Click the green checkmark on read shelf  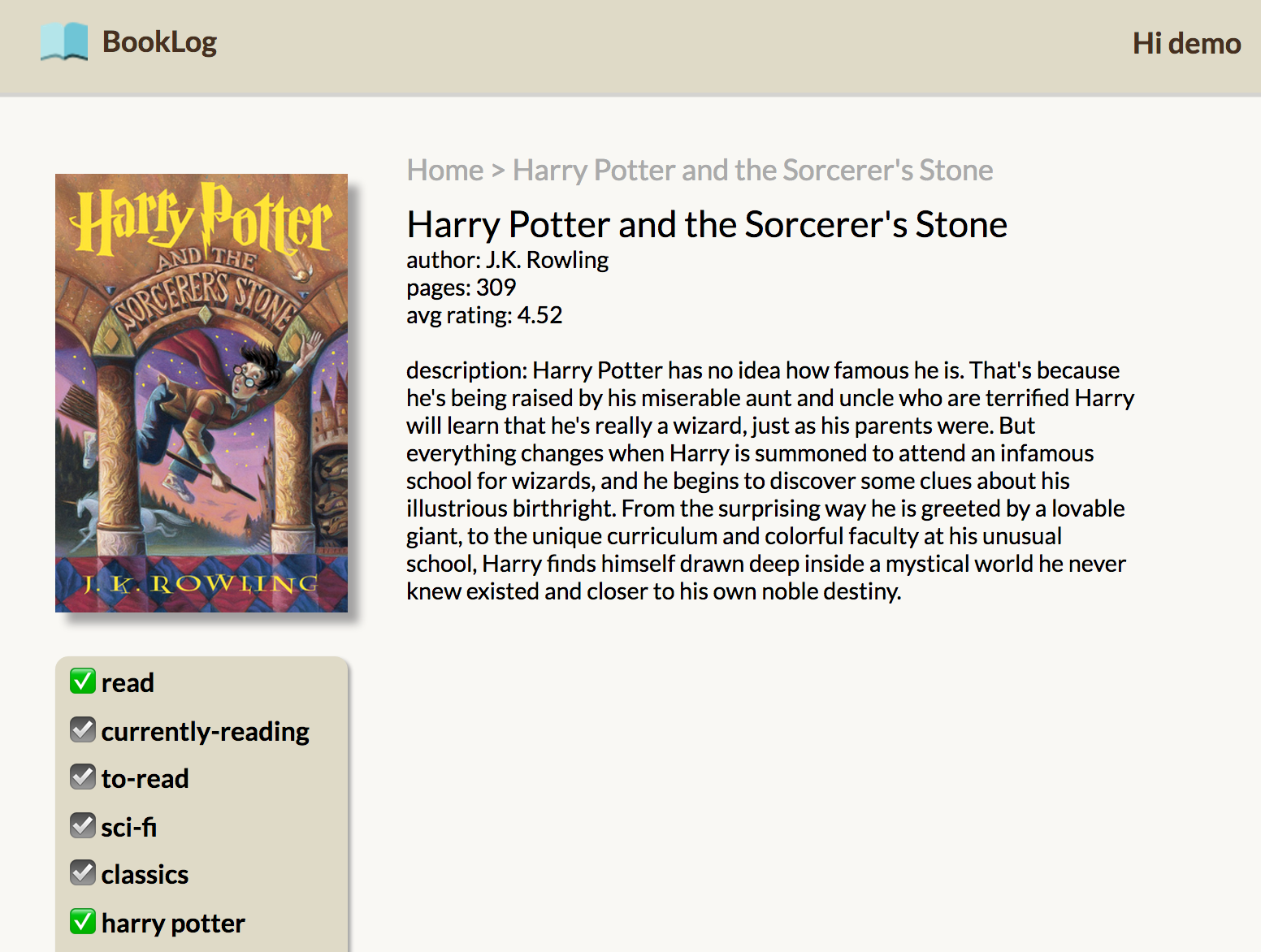[82, 681]
